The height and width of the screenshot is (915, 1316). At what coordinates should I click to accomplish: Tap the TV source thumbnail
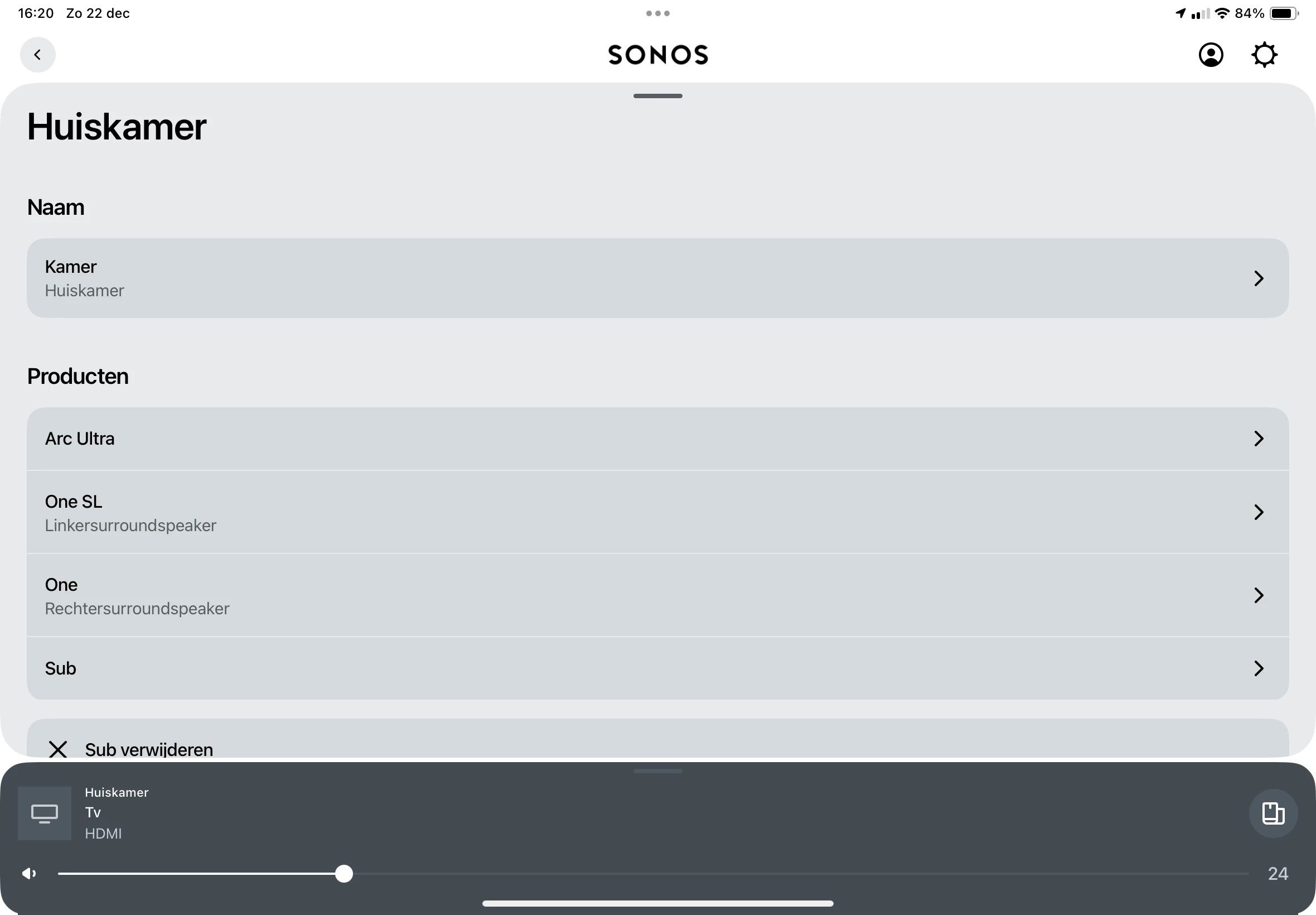click(45, 813)
